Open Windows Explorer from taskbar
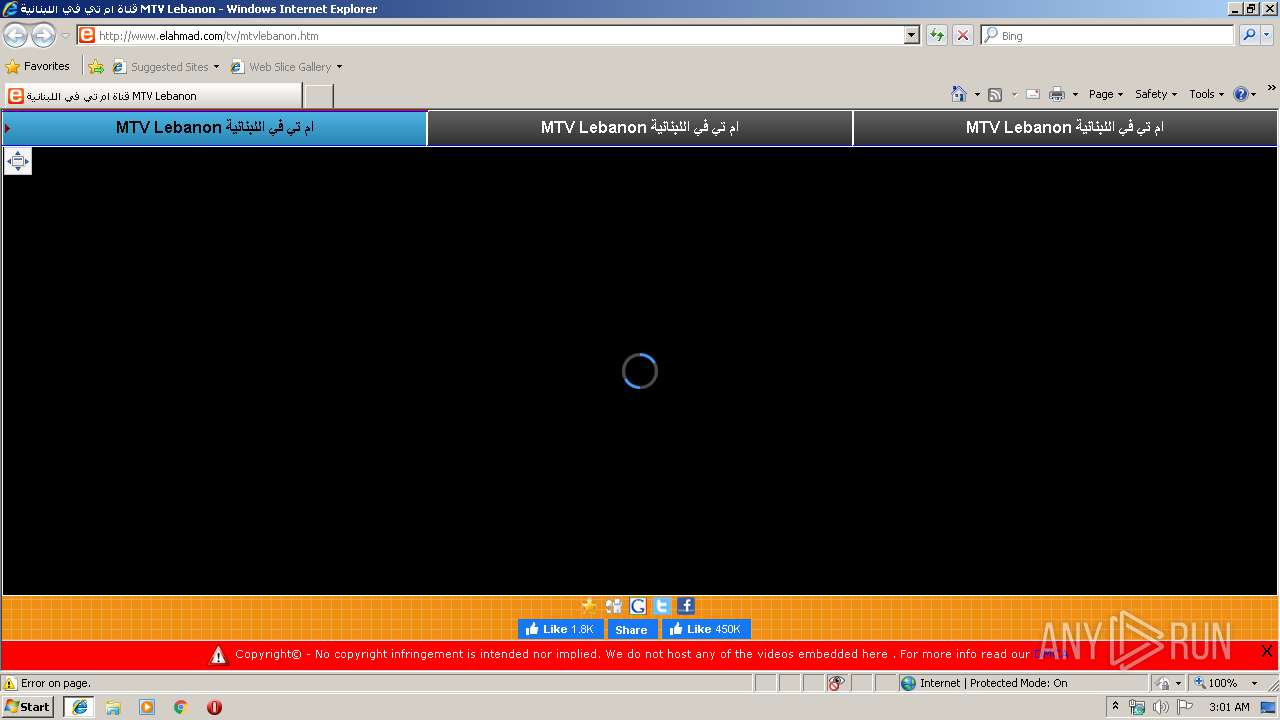 pyautogui.click(x=113, y=707)
